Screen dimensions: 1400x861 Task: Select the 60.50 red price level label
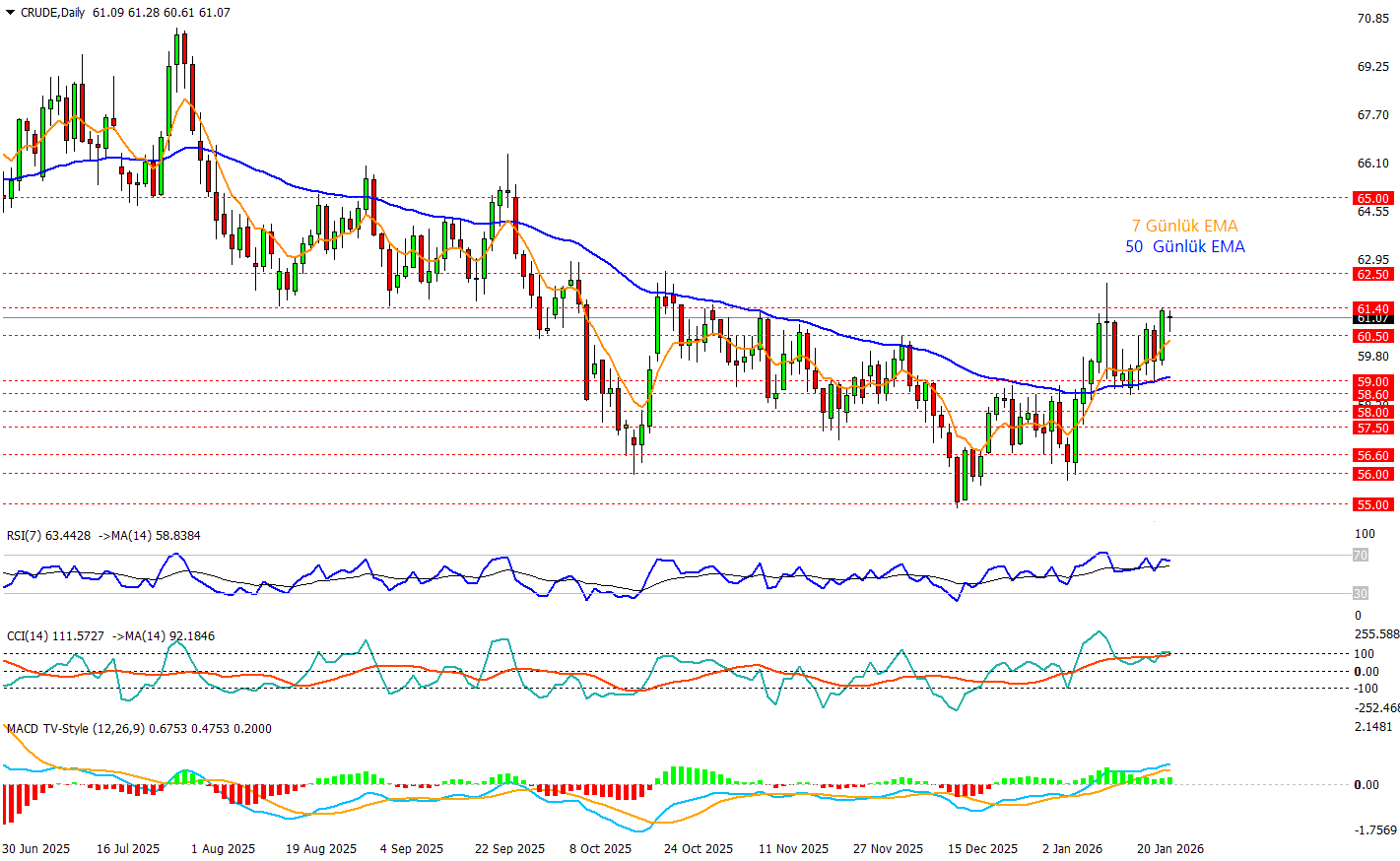pyautogui.click(x=1372, y=336)
